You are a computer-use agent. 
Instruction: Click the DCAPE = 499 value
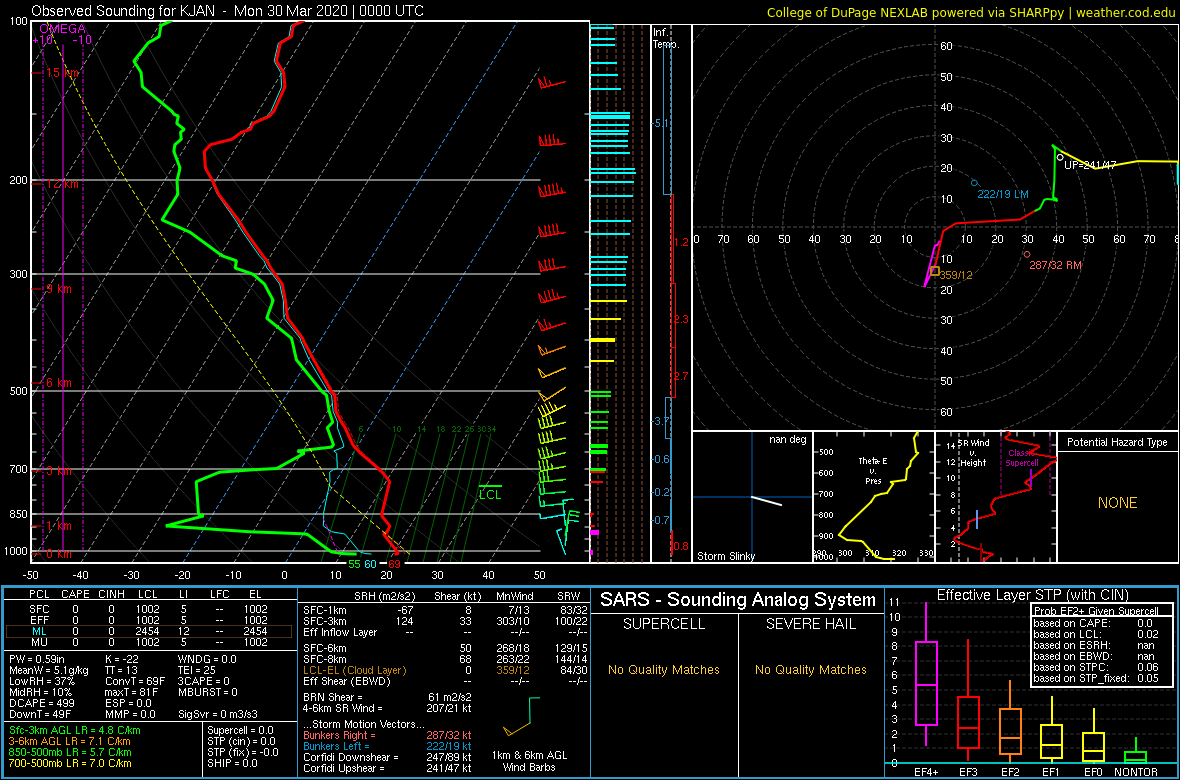(39, 703)
